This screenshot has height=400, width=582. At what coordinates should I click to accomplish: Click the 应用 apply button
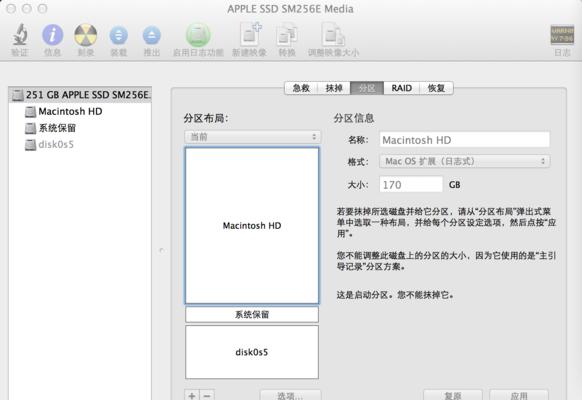click(x=519, y=395)
